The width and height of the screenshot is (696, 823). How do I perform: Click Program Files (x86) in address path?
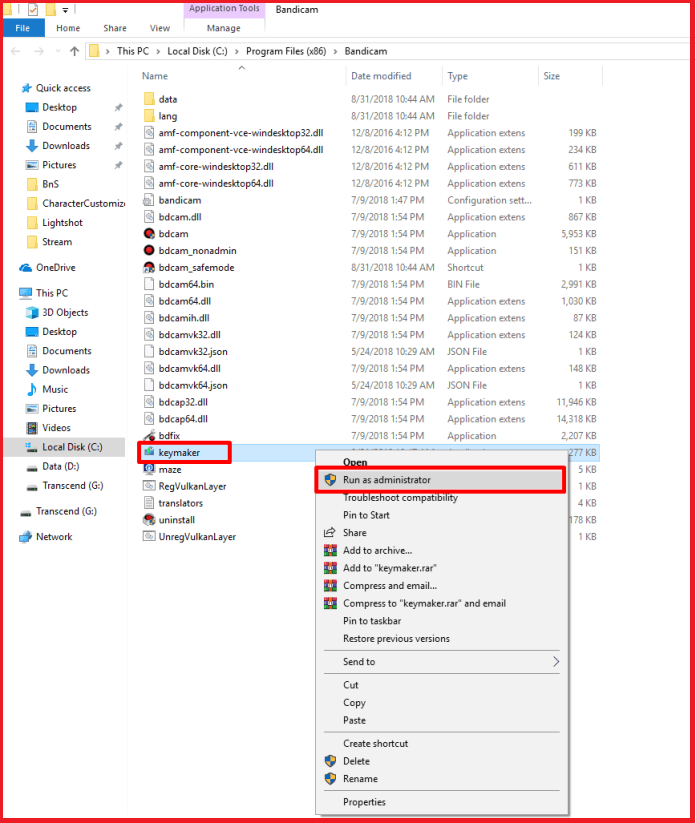(286, 51)
